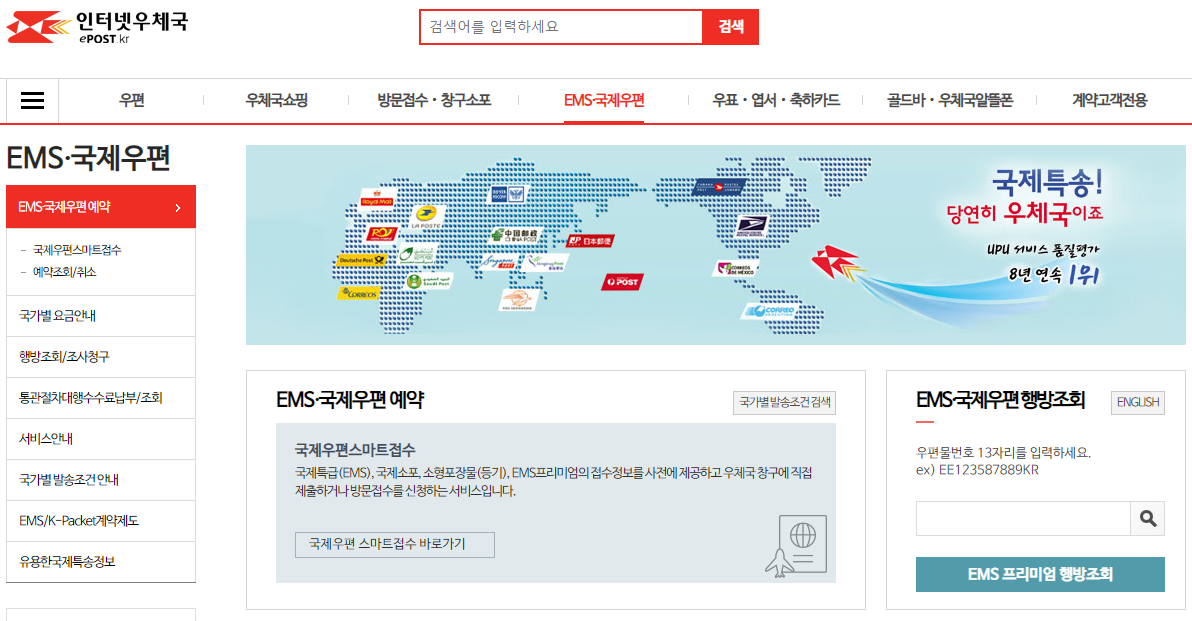
Task: Open the 우표·엽서·축하카드 menu
Action: [x=776, y=100]
